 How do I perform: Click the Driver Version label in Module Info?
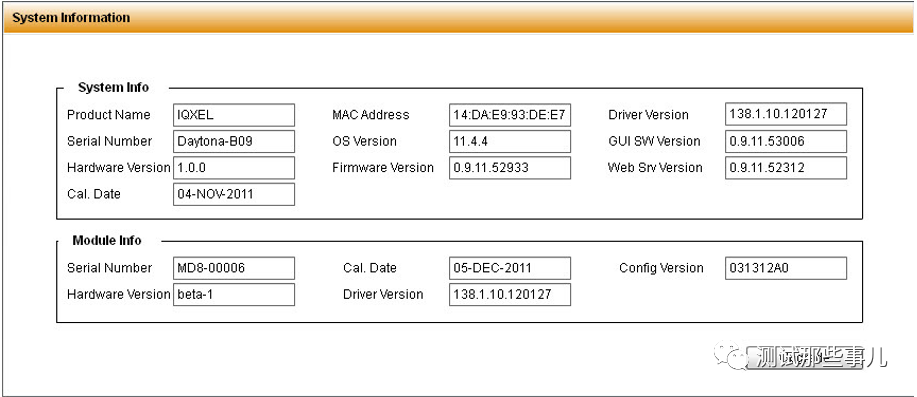point(383,295)
